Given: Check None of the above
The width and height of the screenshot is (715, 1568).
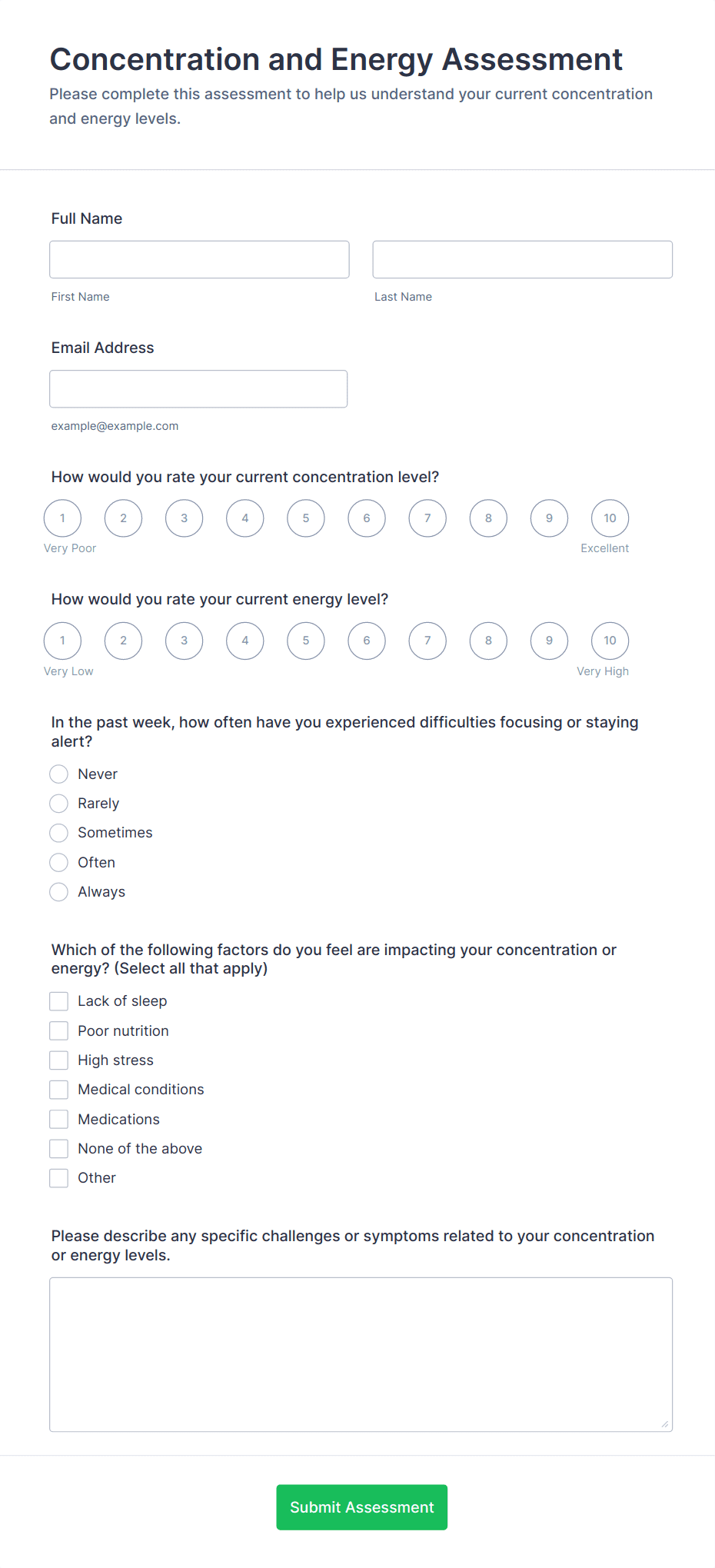Looking at the screenshot, I should pos(59,1149).
